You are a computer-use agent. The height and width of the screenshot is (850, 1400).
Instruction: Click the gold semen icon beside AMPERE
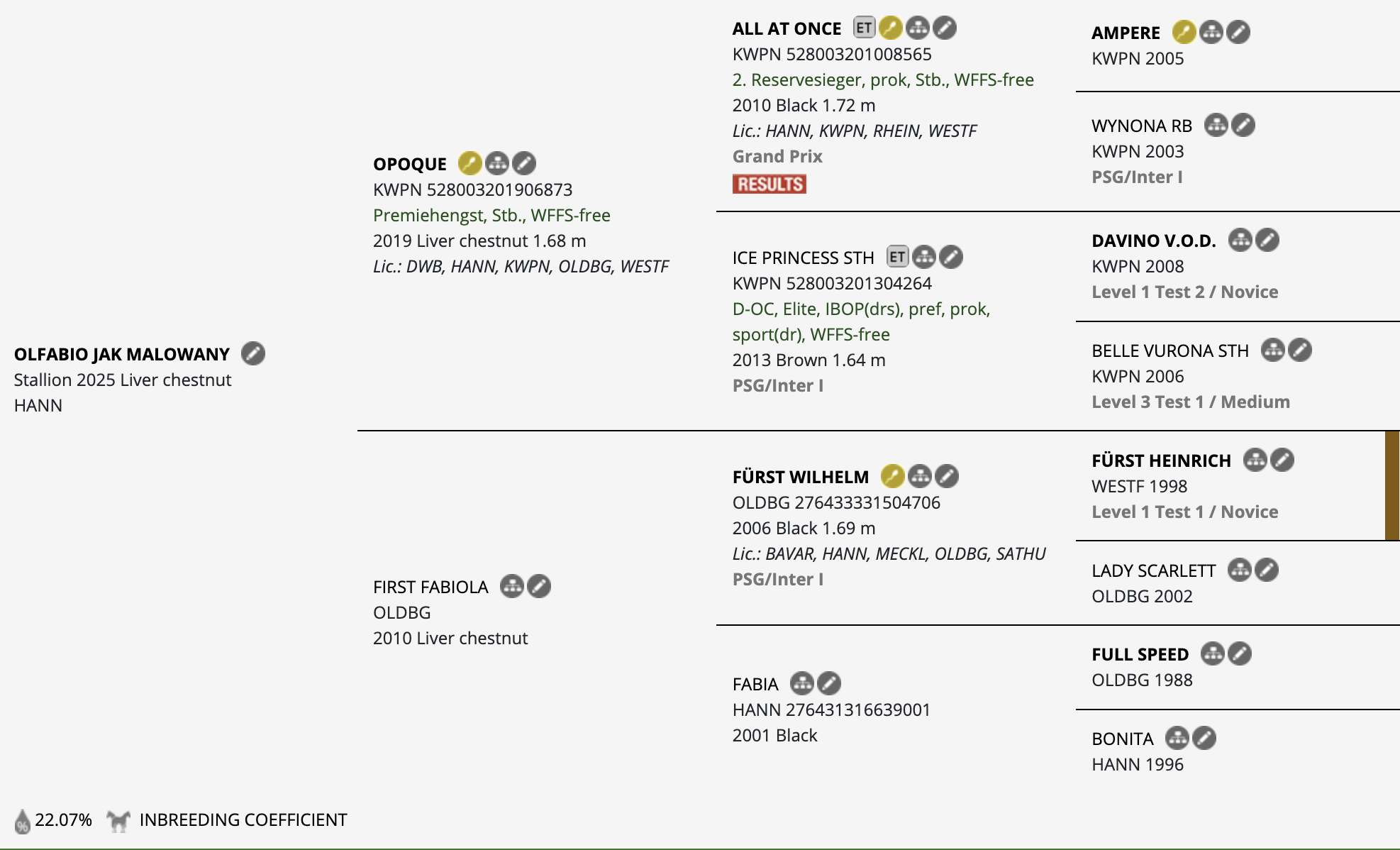coord(1184,32)
